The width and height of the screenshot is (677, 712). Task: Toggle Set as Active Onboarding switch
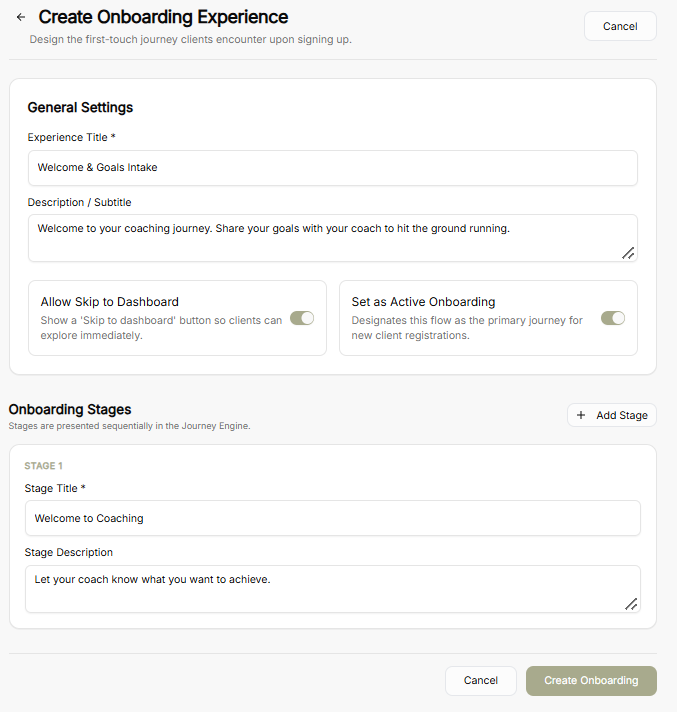pos(613,318)
